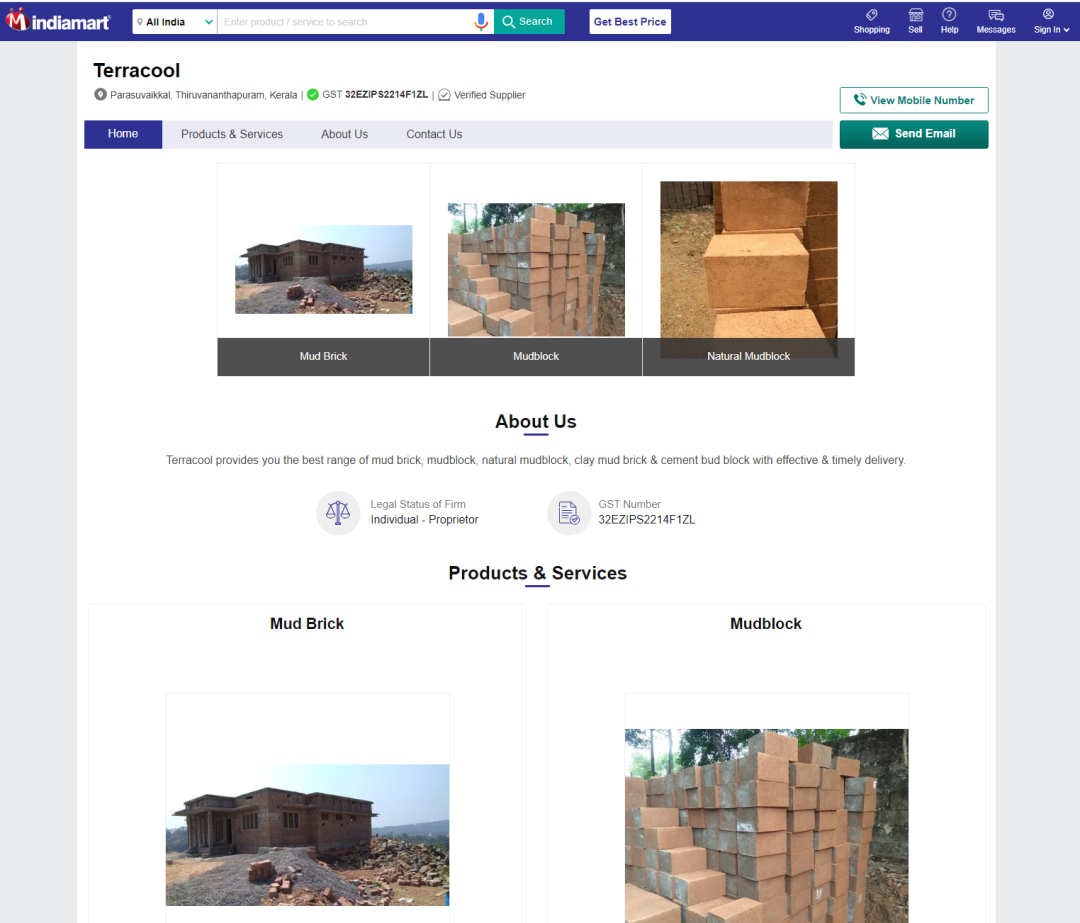1080x923 pixels.
Task: Click the About Us section heading
Action: click(536, 422)
